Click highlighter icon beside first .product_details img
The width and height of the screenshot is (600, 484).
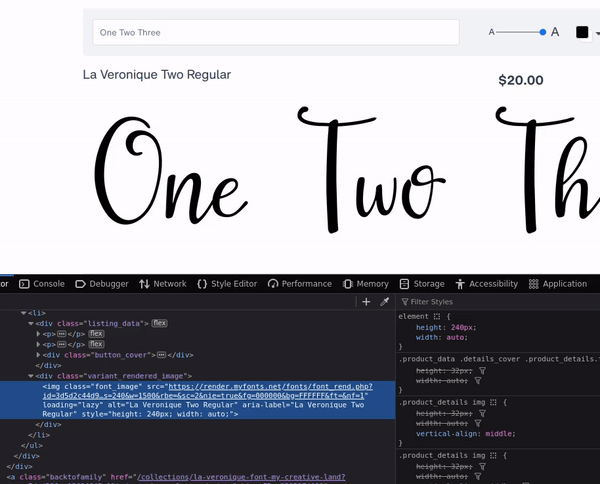point(493,403)
